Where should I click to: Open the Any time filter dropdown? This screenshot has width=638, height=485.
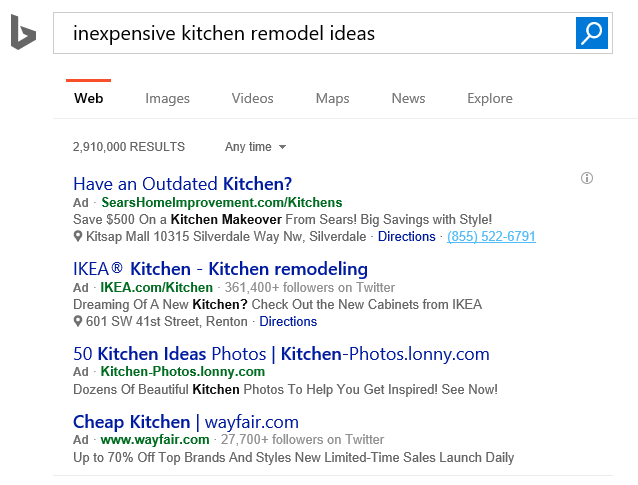pos(256,147)
